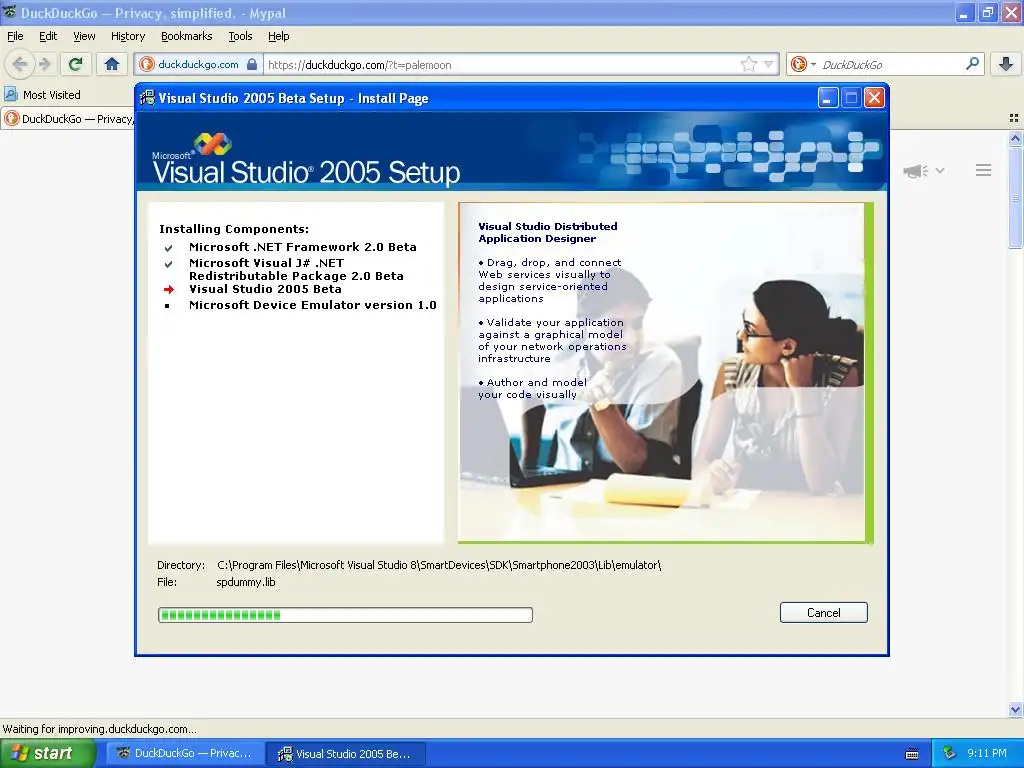
Task: Minimize the Visual Studio Setup window
Action: [827, 98]
